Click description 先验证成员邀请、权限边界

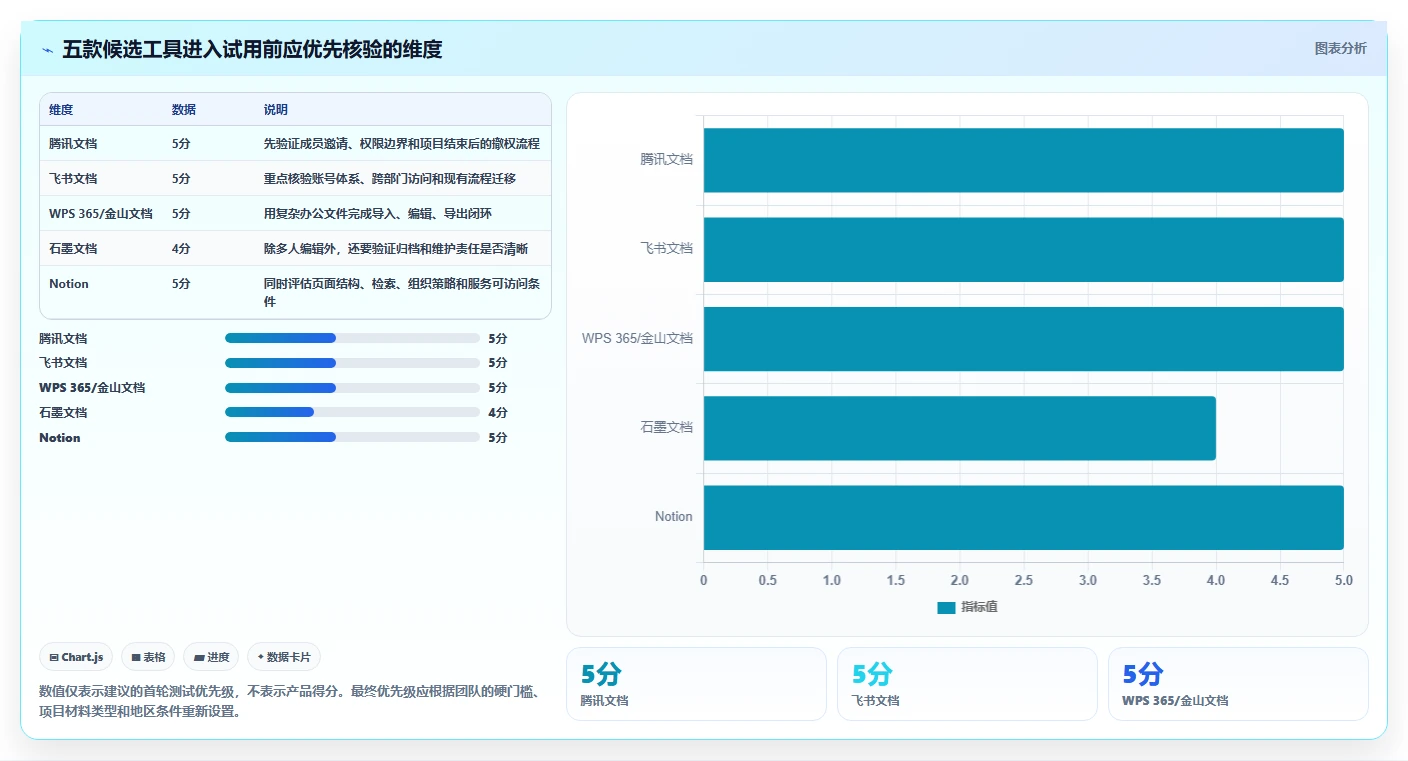[402, 143]
